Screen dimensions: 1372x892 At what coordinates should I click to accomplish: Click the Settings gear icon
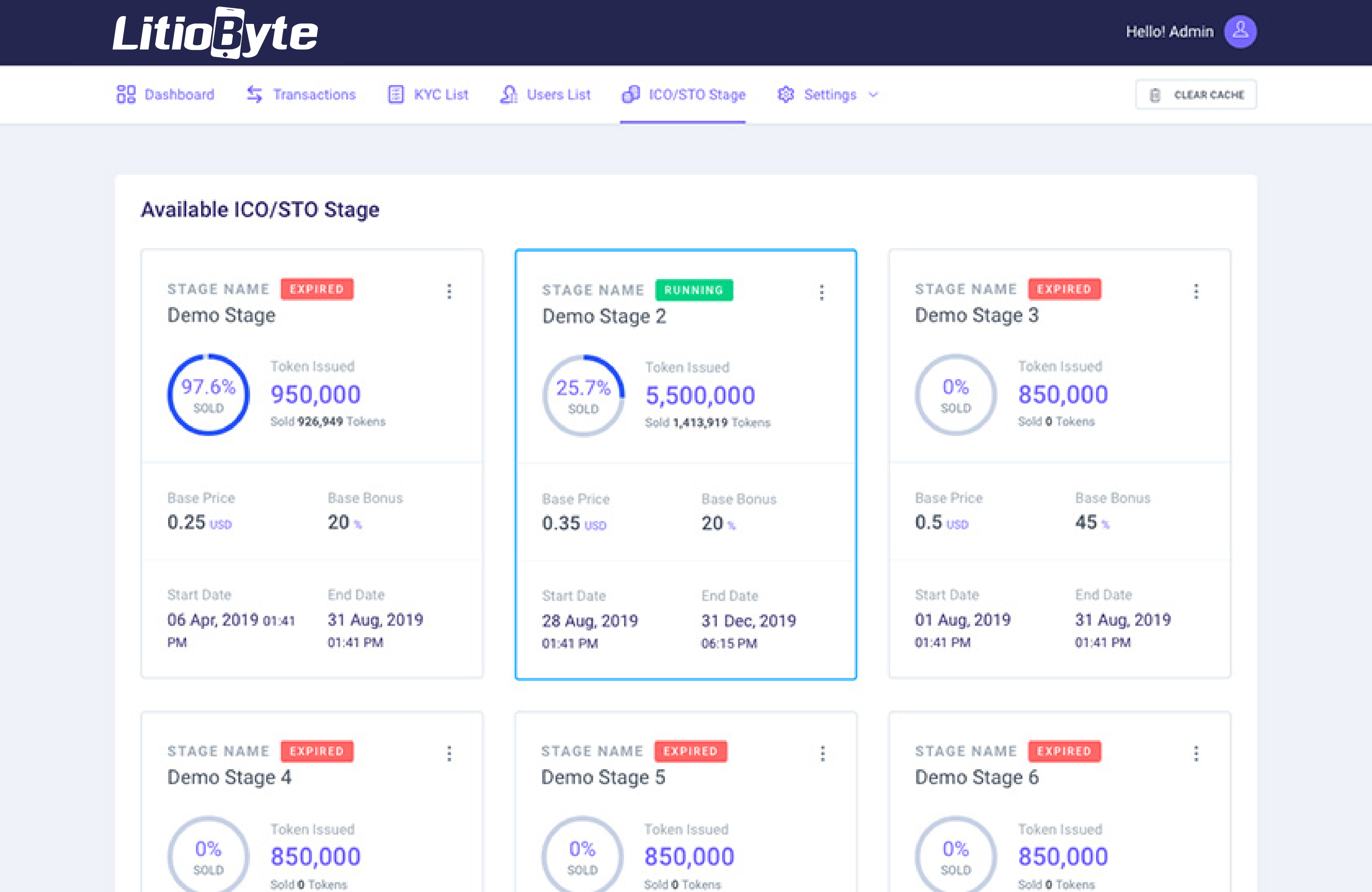click(785, 94)
